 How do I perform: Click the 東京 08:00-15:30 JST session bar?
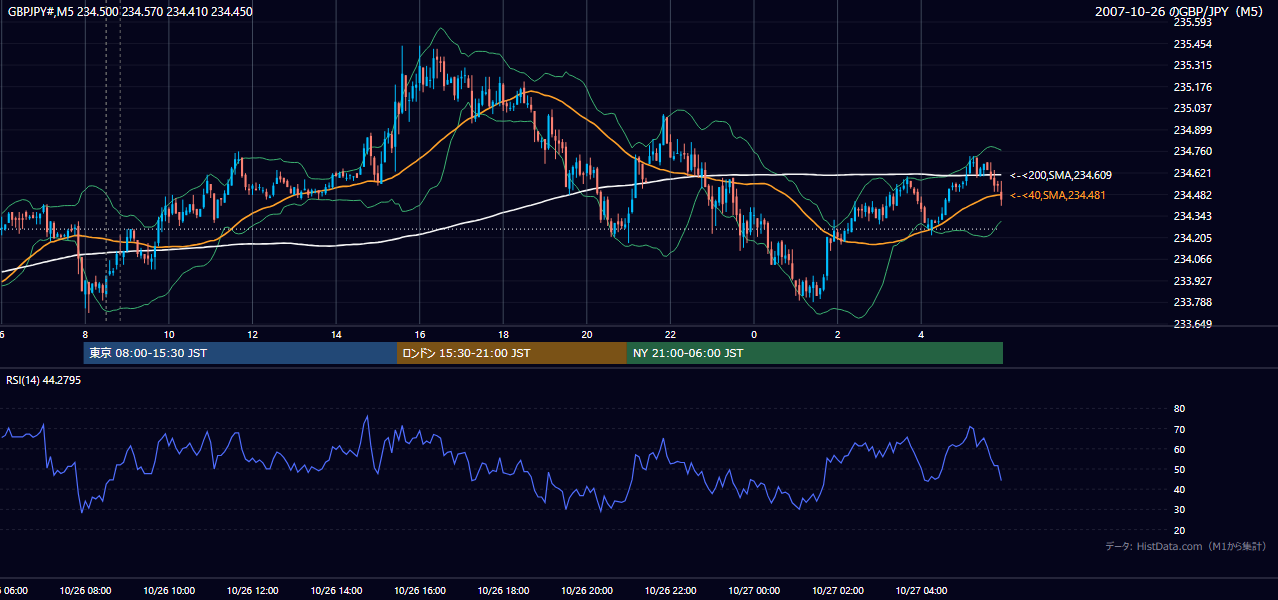pos(240,353)
